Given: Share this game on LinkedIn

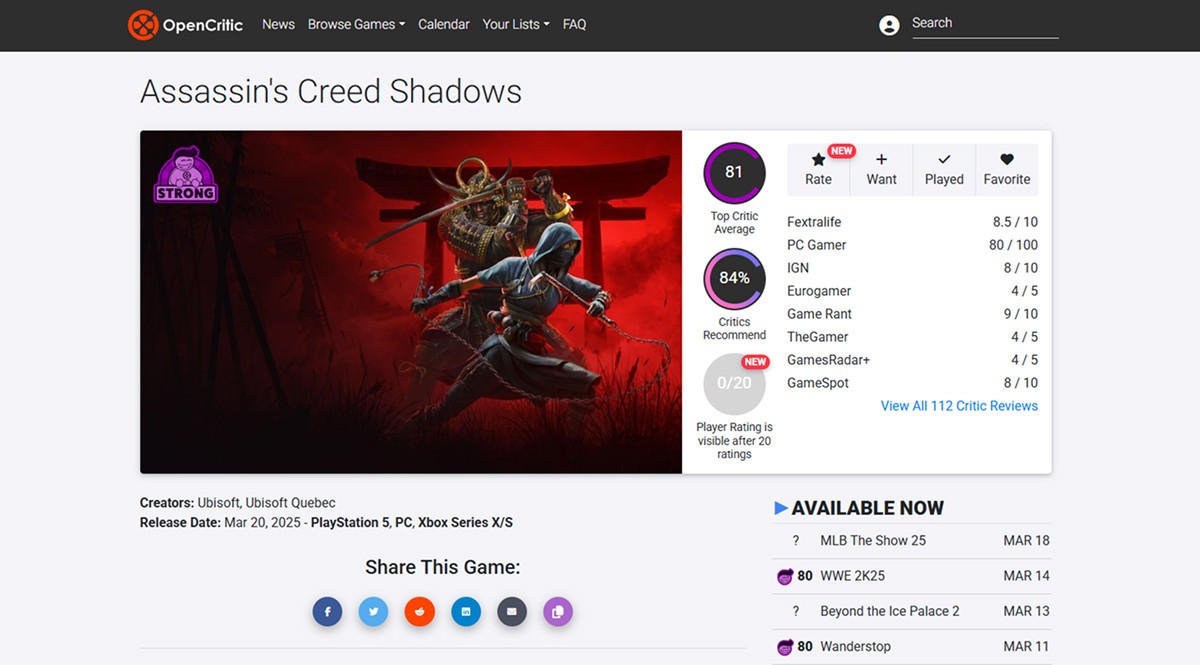Looking at the screenshot, I should 466,611.
